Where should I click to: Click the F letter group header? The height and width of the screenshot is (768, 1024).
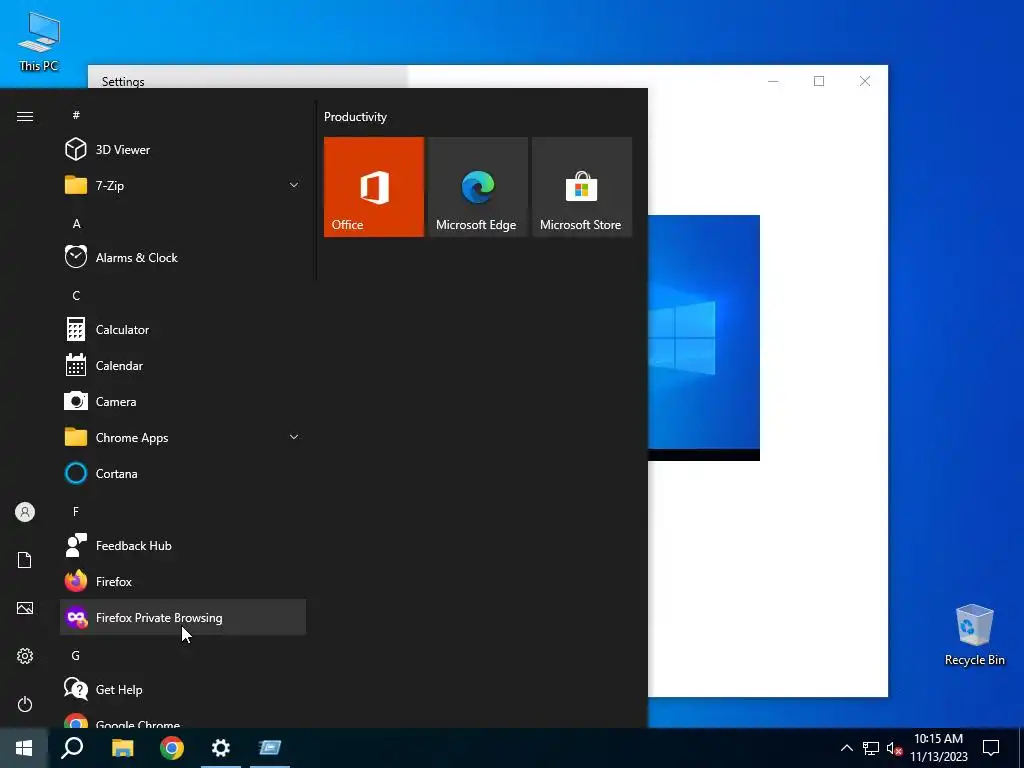click(76, 511)
